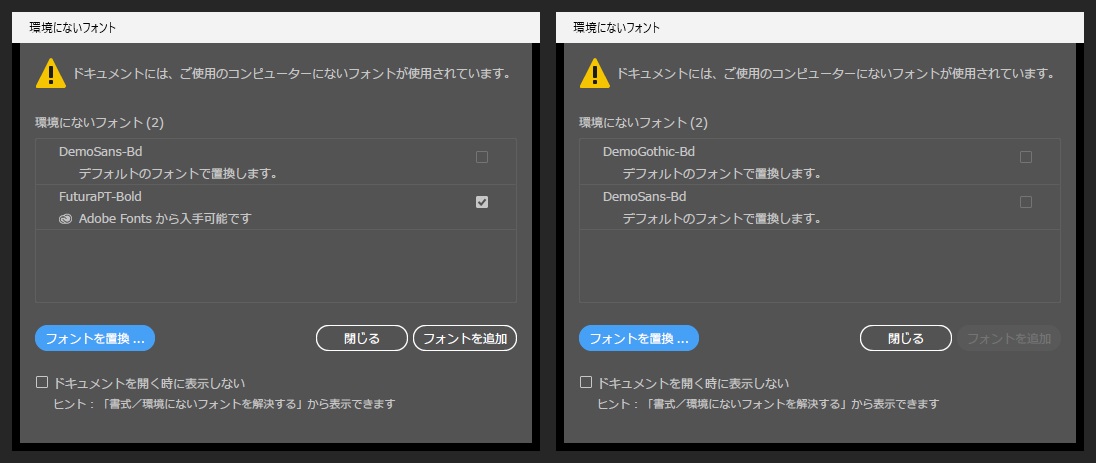1096x463 pixels.
Task: Check the DemoSans-Bd checkbox in right dialog
Action: 1025,202
